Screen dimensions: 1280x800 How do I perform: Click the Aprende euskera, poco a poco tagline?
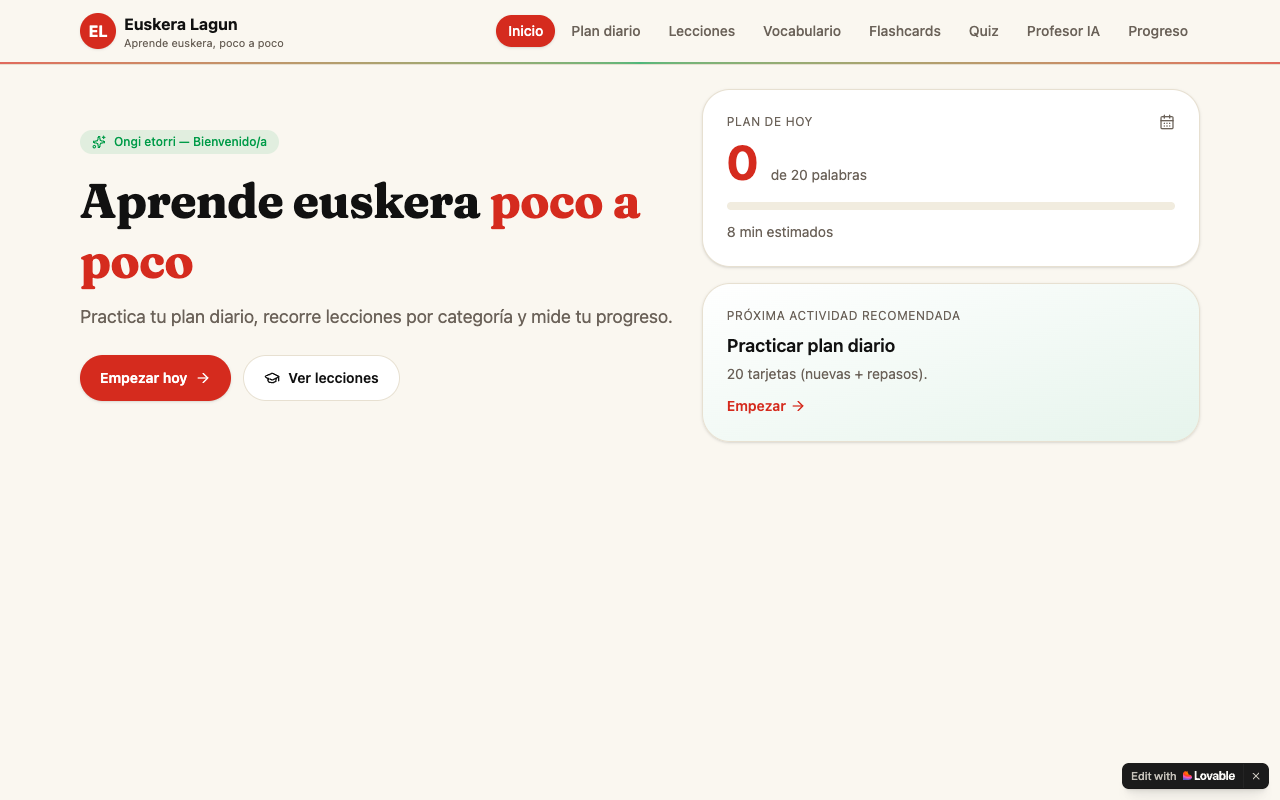pos(204,43)
